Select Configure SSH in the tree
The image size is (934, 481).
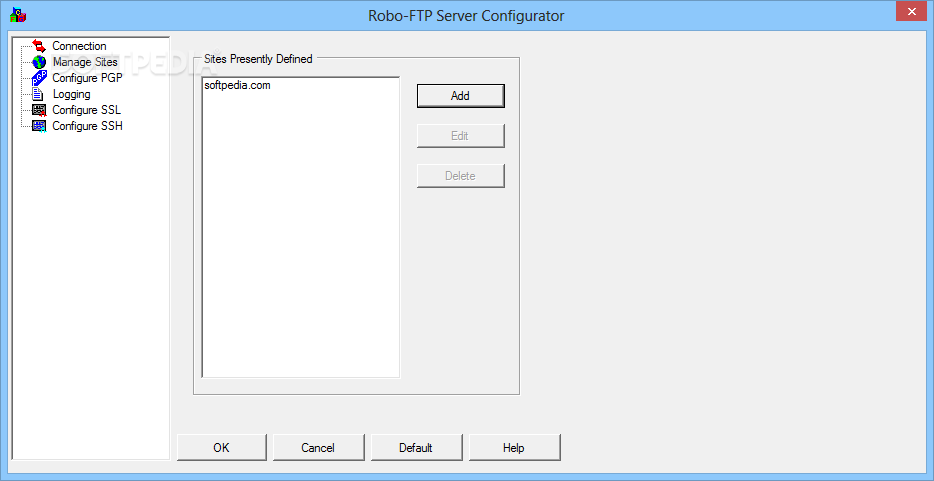pos(88,126)
